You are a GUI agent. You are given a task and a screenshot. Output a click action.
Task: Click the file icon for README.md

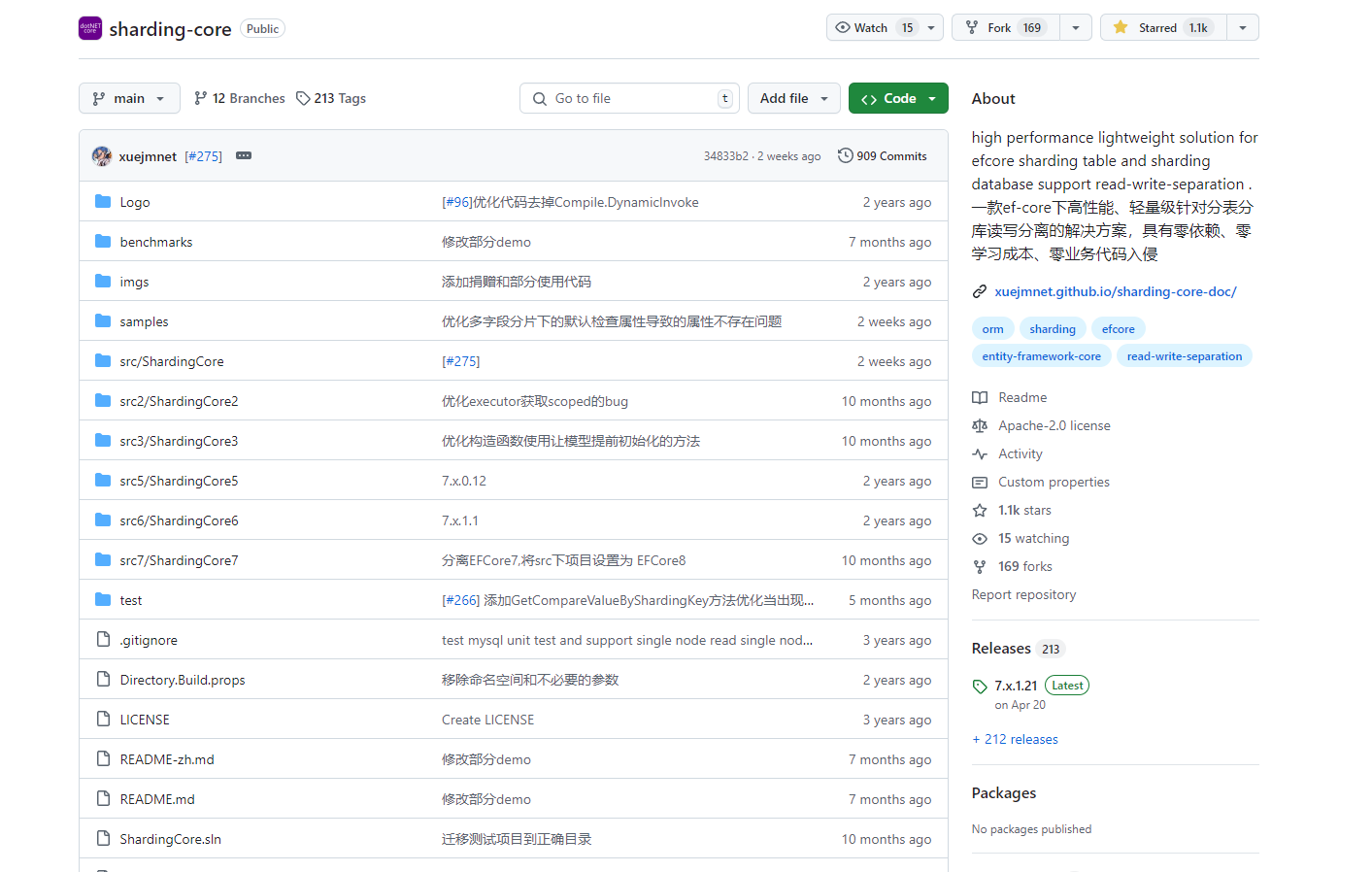coord(103,798)
